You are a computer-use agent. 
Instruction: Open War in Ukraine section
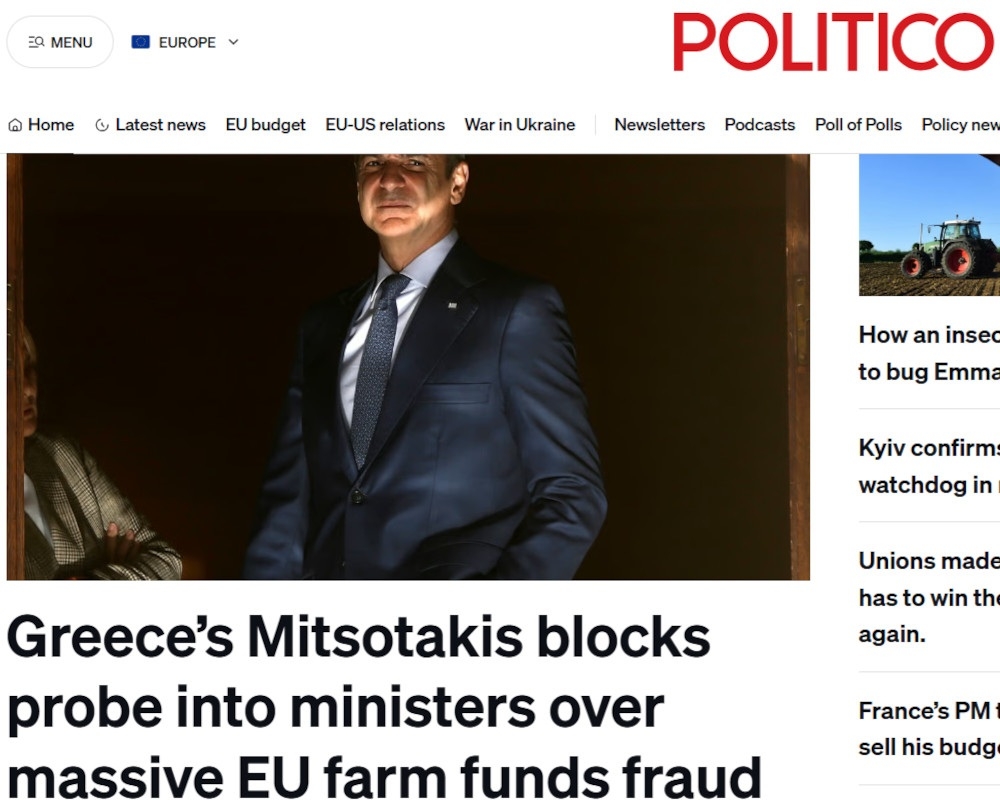pyautogui.click(x=520, y=125)
